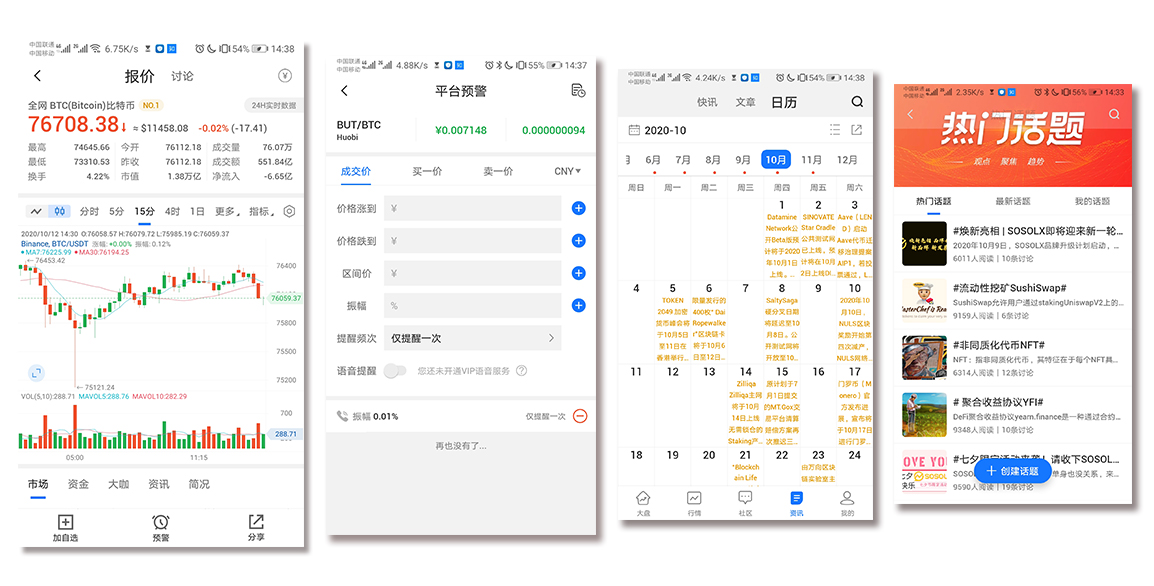Focus 价格涨到 price input field
The height and width of the screenshot is (586, 1154).
472,208
